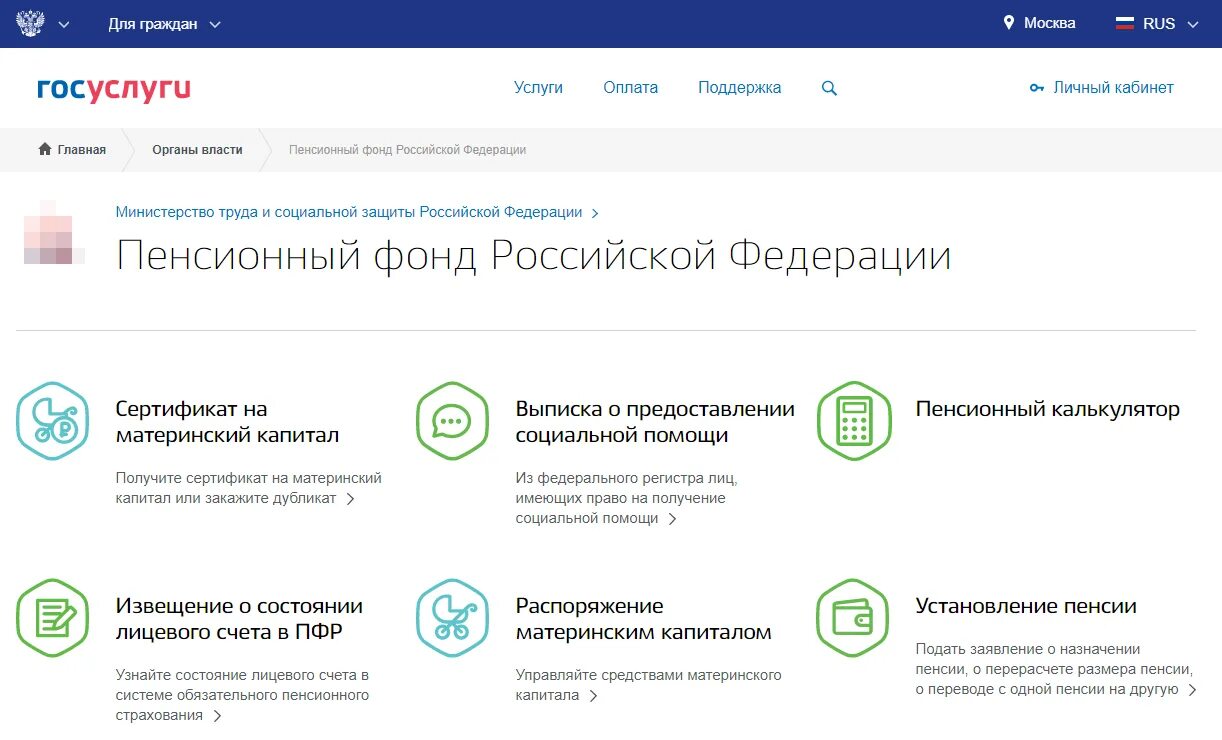Click the stroller icon for Распоряжение материнским капиталом

[x=452, y=618]
